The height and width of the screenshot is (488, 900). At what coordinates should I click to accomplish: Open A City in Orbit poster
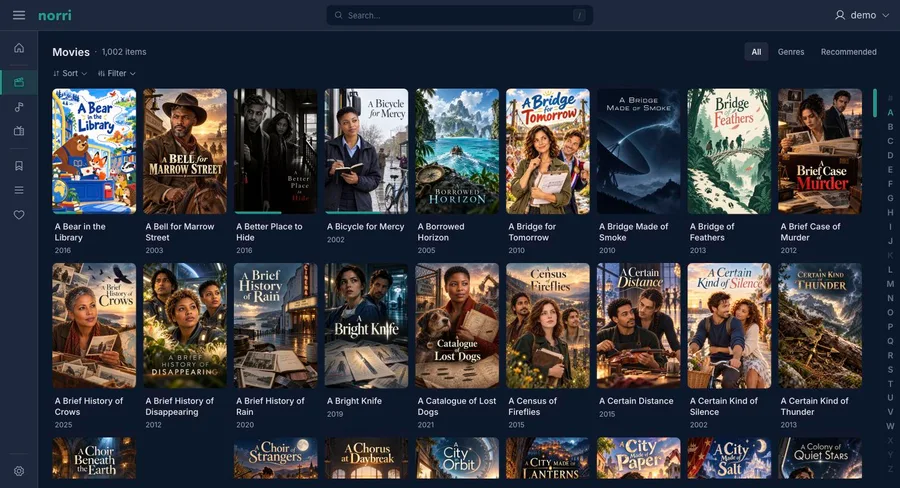[x=457, y=458]
